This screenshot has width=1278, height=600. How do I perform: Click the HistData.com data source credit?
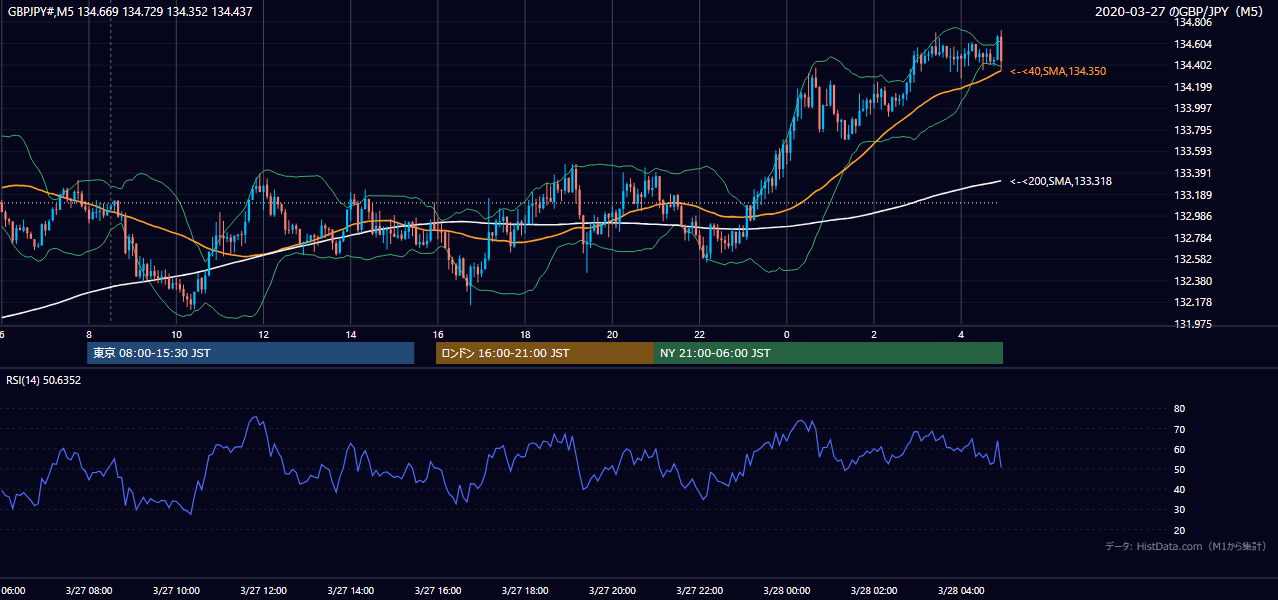(1186, 546)
